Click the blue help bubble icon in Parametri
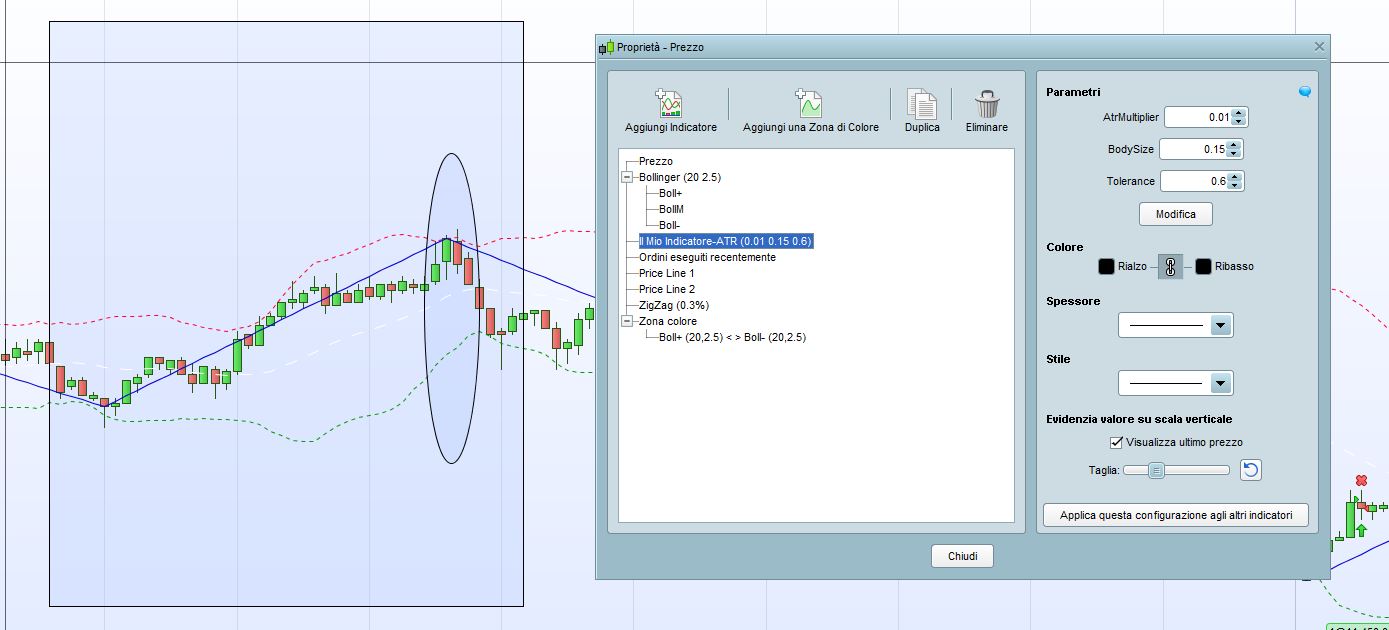Viewport: 1389px width, 630px height. coord(1304,92)
